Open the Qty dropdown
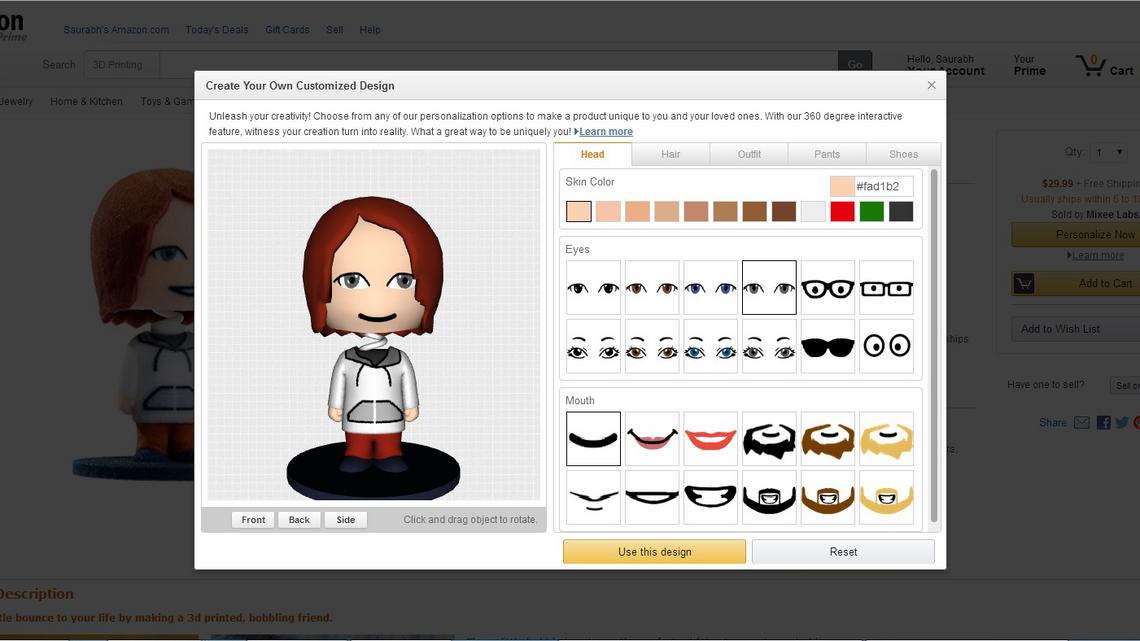Screen dimensions: 1140x641 (1110, 151)
